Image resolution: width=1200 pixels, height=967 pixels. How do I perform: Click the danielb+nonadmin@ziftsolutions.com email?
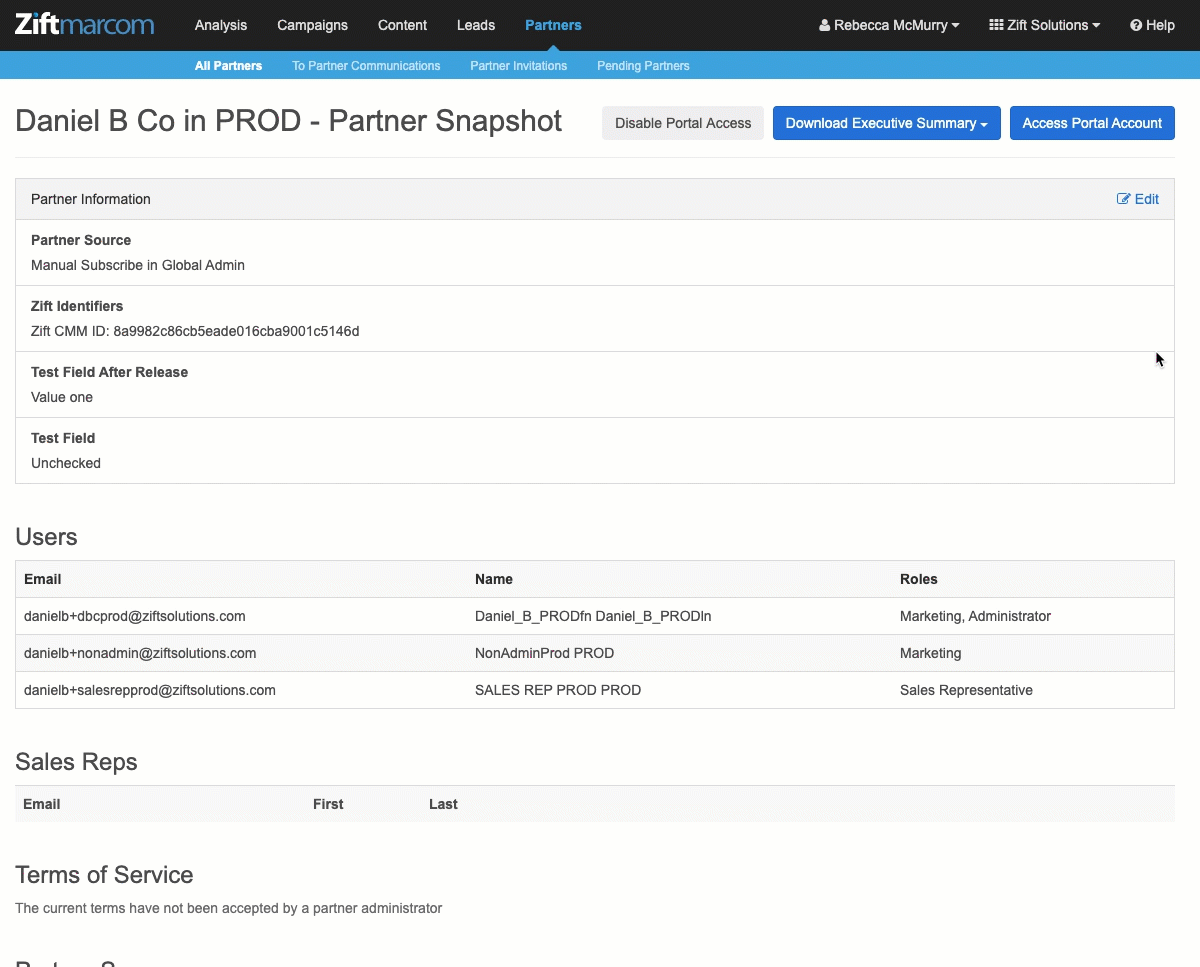point(140,653)
